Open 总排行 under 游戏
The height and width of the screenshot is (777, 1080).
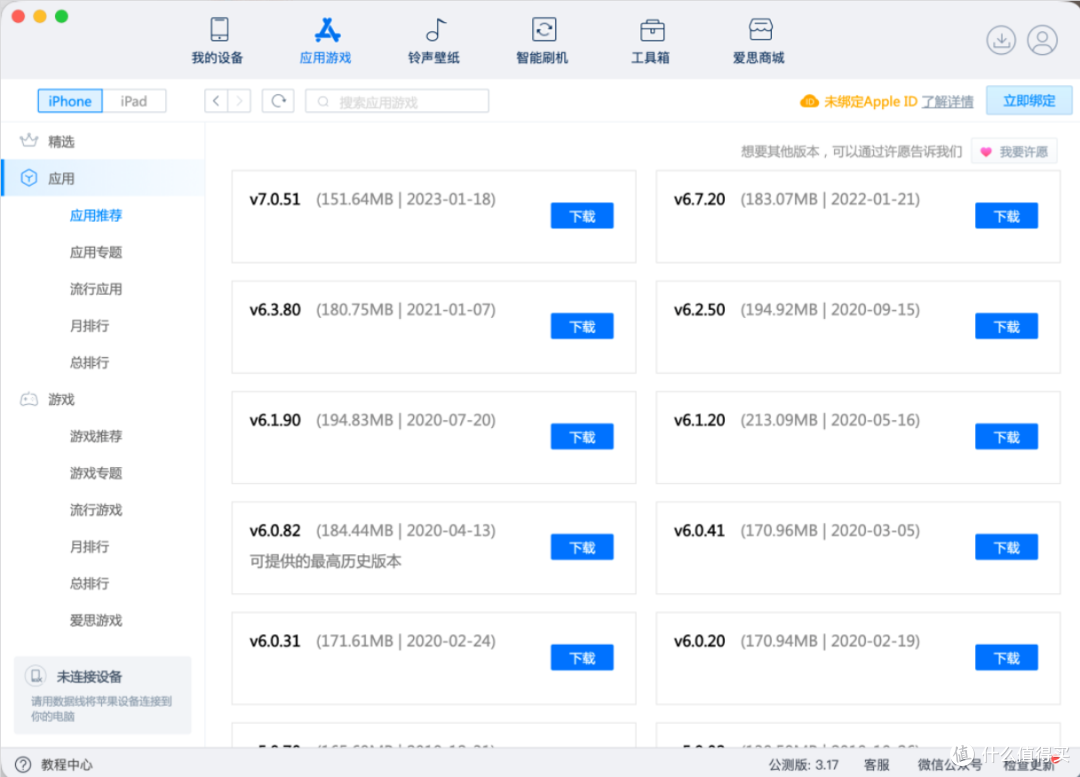(90, 583)
